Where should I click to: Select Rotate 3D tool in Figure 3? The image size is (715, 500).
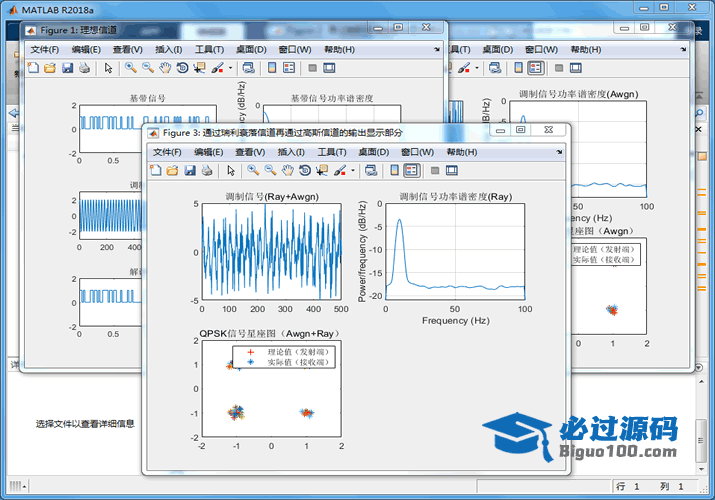pyautogui.click(x=304, y=171)
